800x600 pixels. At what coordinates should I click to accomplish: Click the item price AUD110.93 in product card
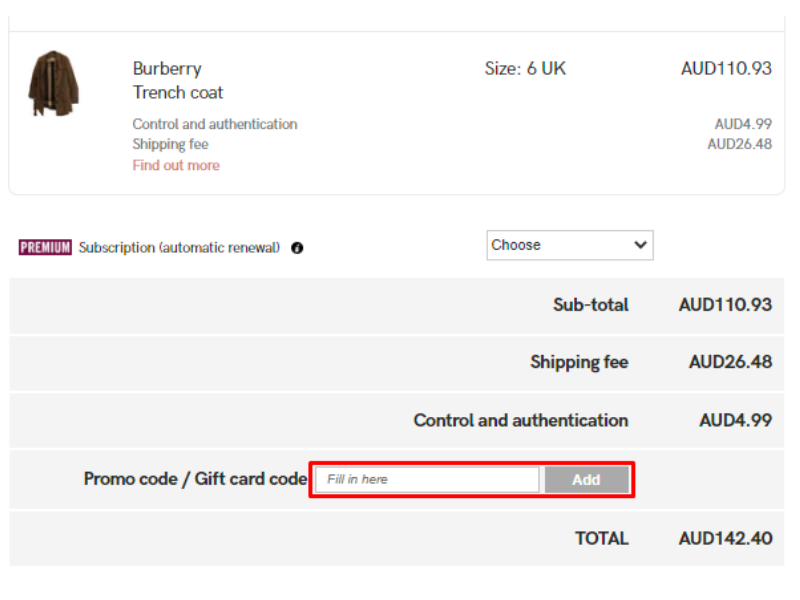726,68
